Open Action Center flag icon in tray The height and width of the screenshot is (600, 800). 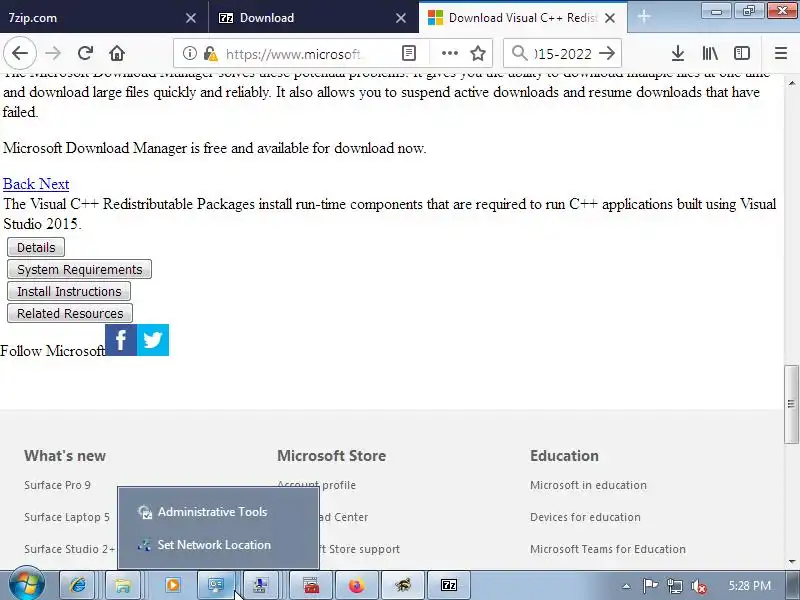[x=650, y=586]
